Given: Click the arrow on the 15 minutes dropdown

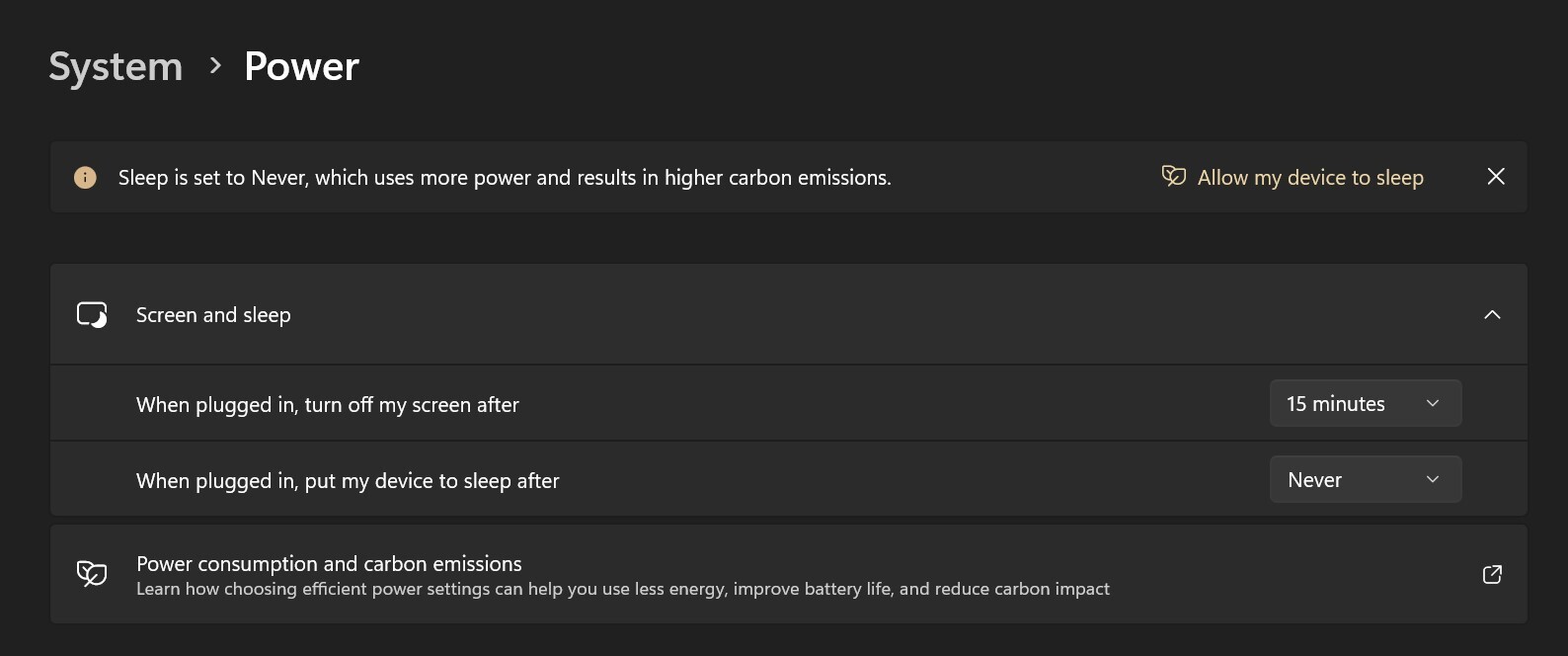Looking at the screenshot, I should pyautogui.click(x=1433, y=404).
